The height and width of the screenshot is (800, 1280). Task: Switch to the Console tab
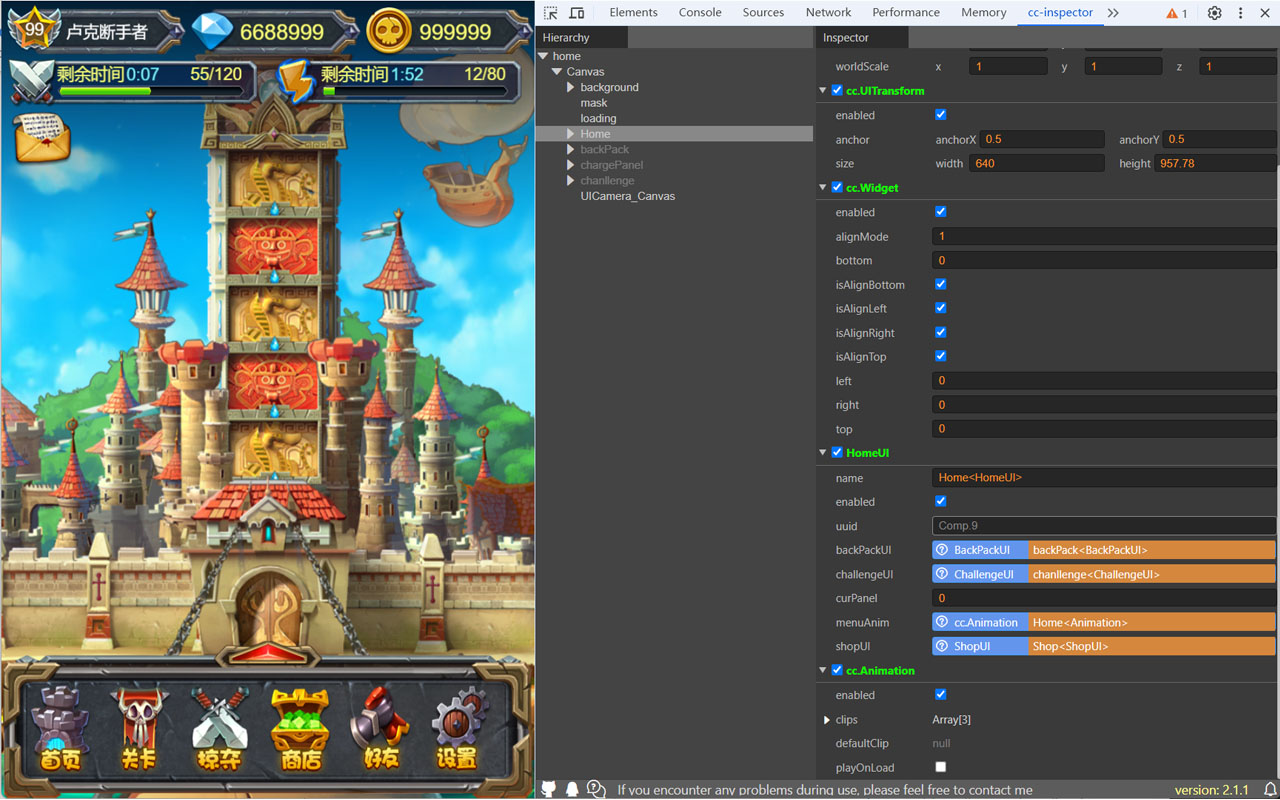(699, 12)
